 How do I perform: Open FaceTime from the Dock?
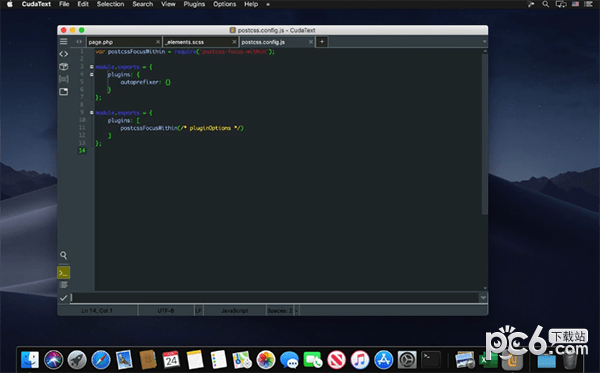pos(313,360)
